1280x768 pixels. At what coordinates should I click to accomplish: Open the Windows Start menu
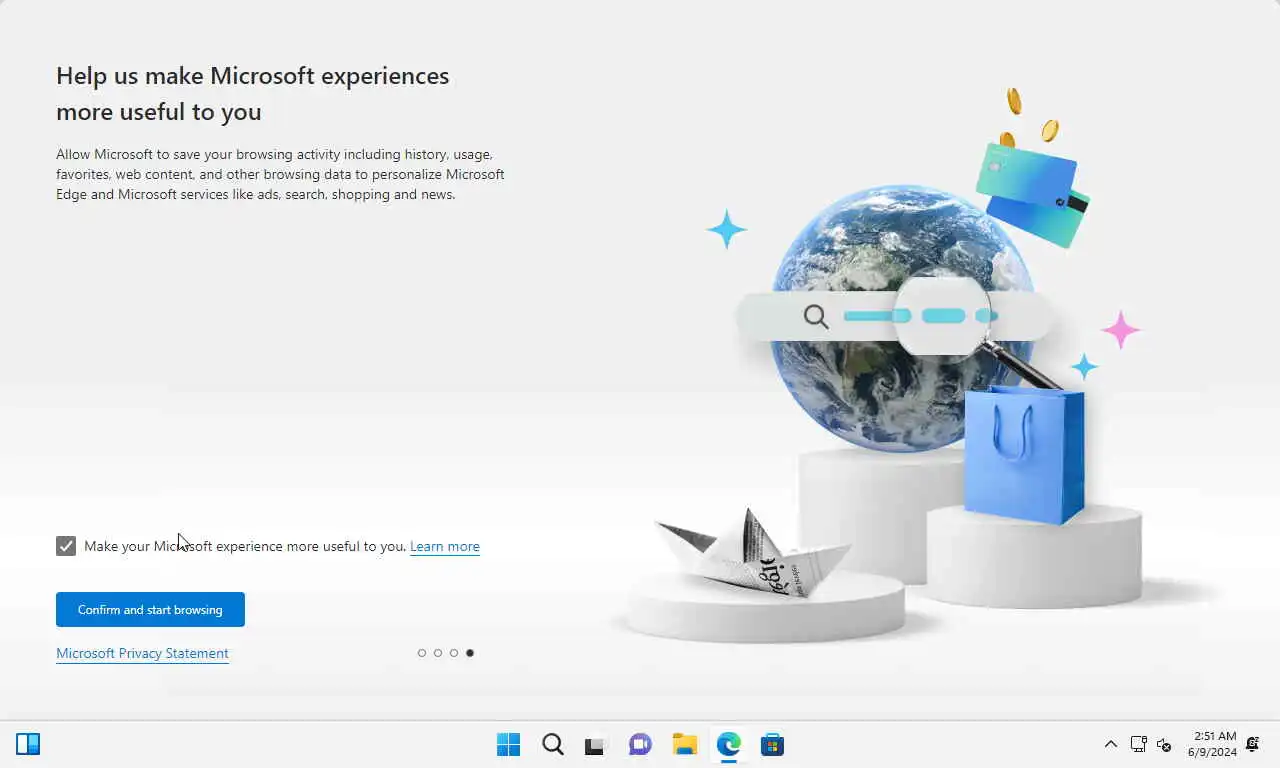[x=509, y=744]
